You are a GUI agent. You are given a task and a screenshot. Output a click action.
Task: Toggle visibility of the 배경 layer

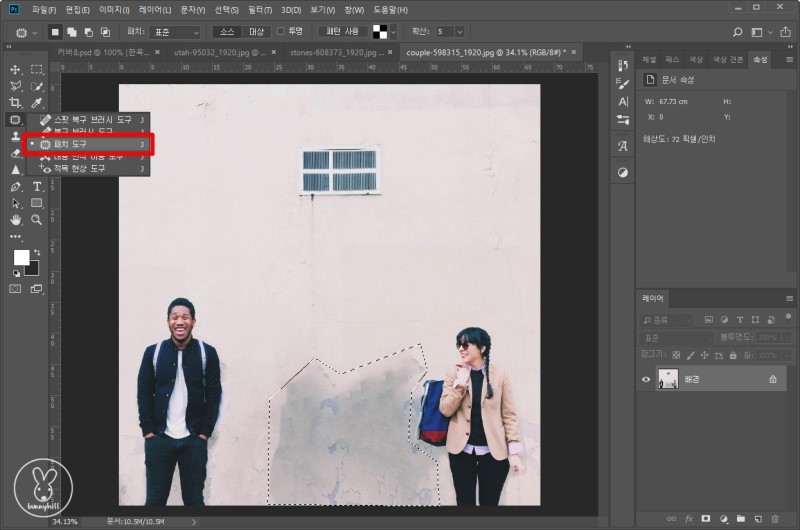646,379
